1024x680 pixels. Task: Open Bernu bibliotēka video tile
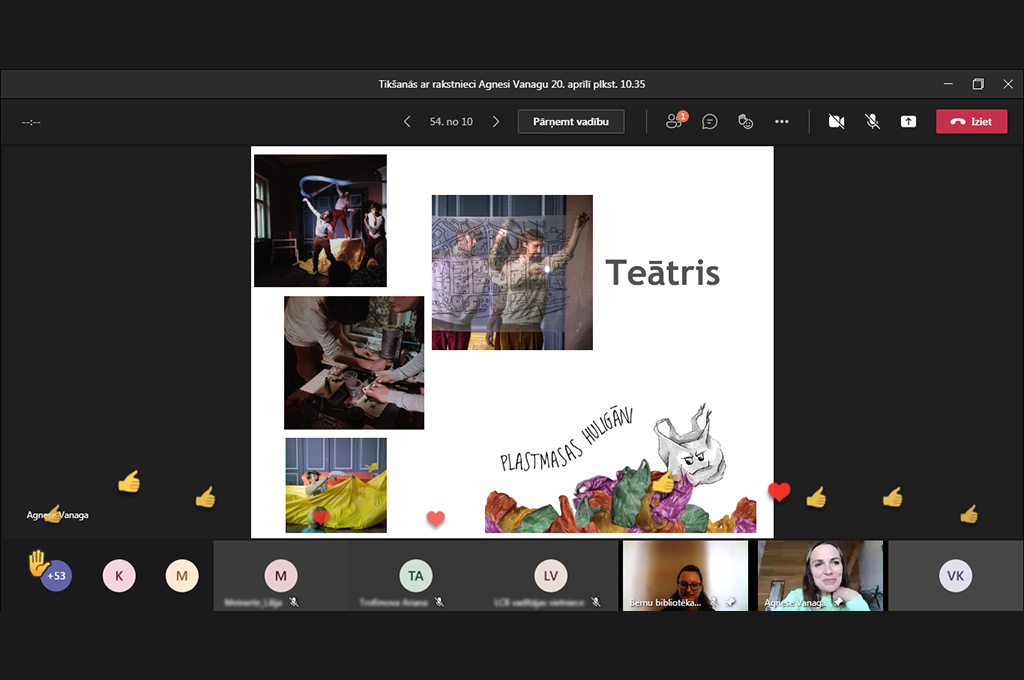click(x=685, y=575)
